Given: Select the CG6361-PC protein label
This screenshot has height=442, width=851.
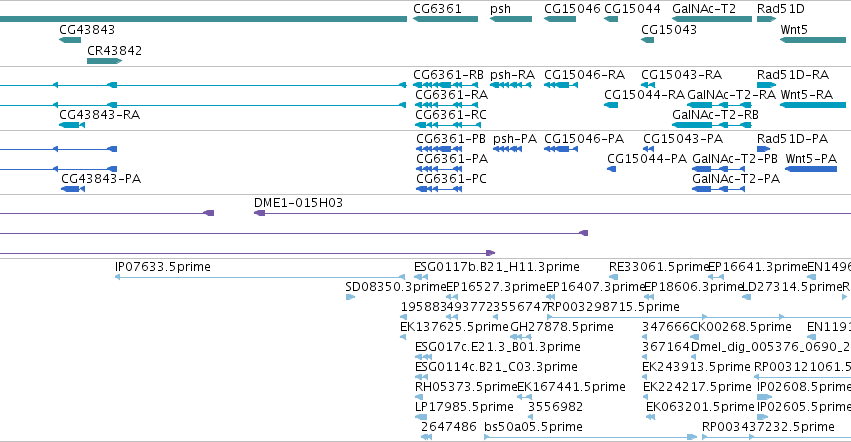Looking at the screenshot, I should point(451,179).
